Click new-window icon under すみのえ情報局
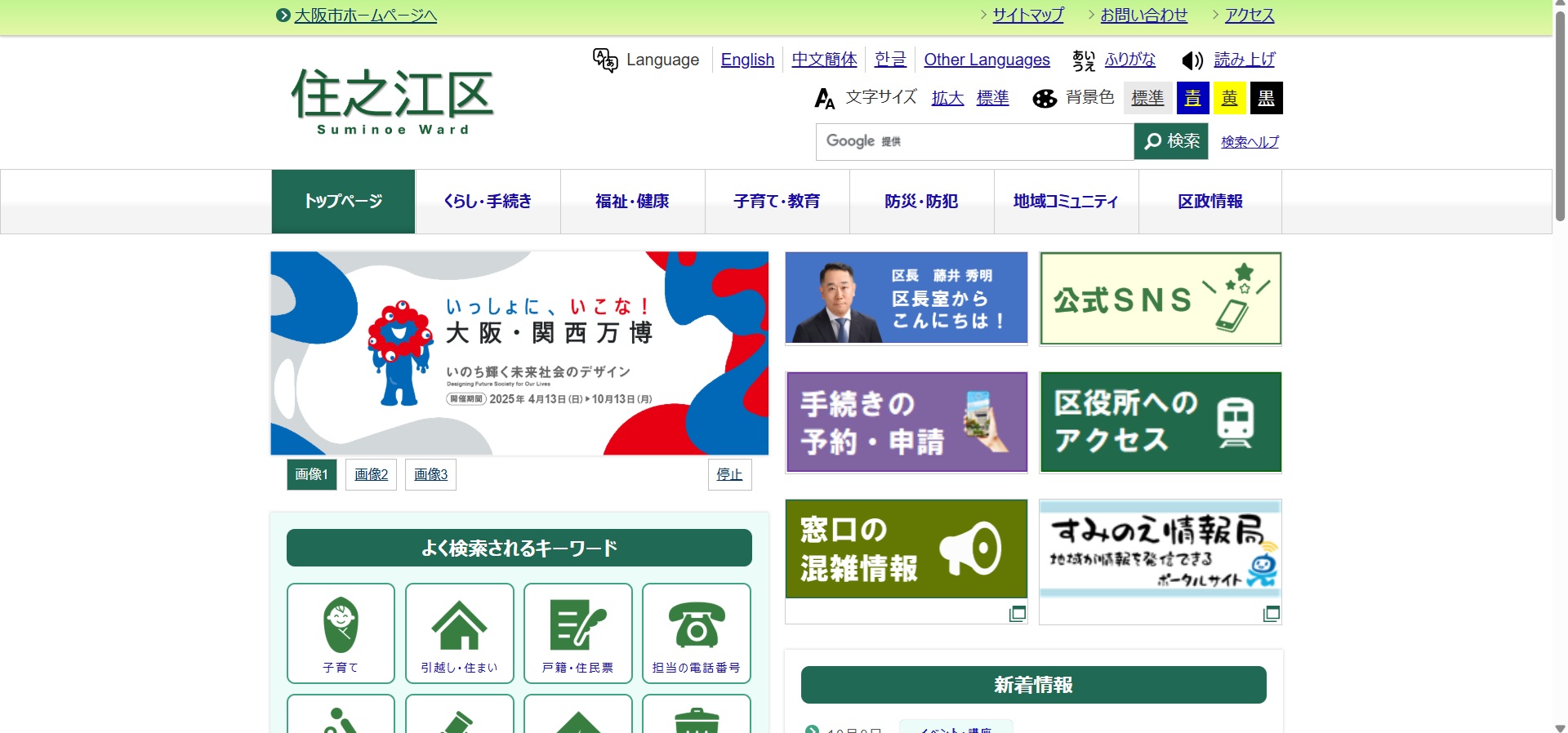The height and width of the screenshot is (733, 1568). [1272, 613]
